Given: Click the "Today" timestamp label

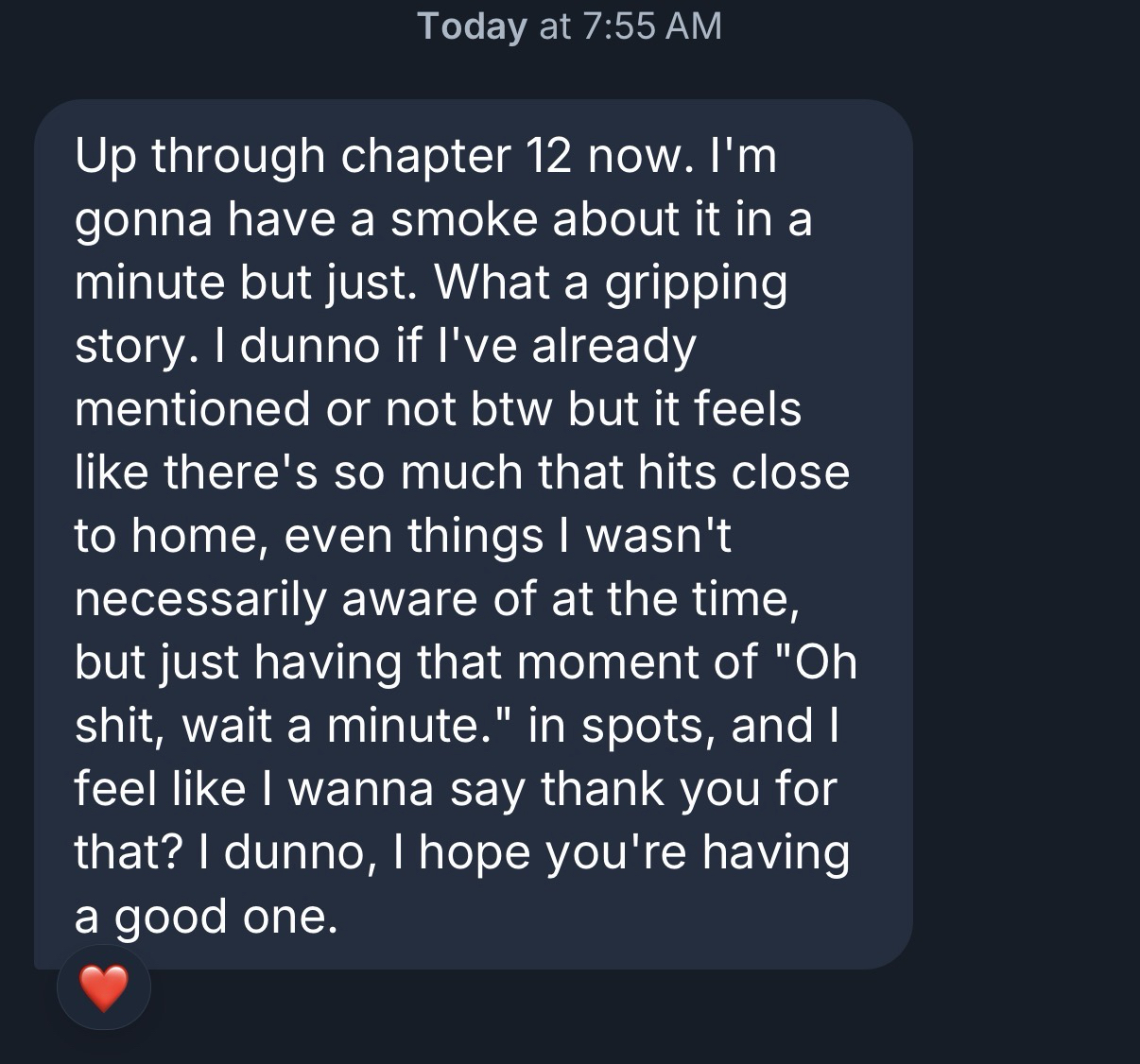Looking at the screenshot, I should pos(472,26).
